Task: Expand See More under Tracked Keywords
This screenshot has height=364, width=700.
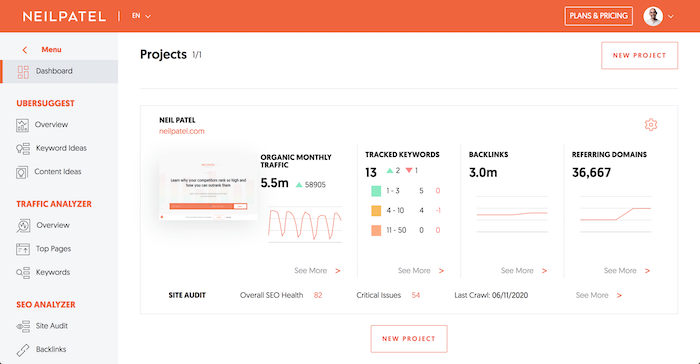Action: pyautogui.click(x=421, y=271)
